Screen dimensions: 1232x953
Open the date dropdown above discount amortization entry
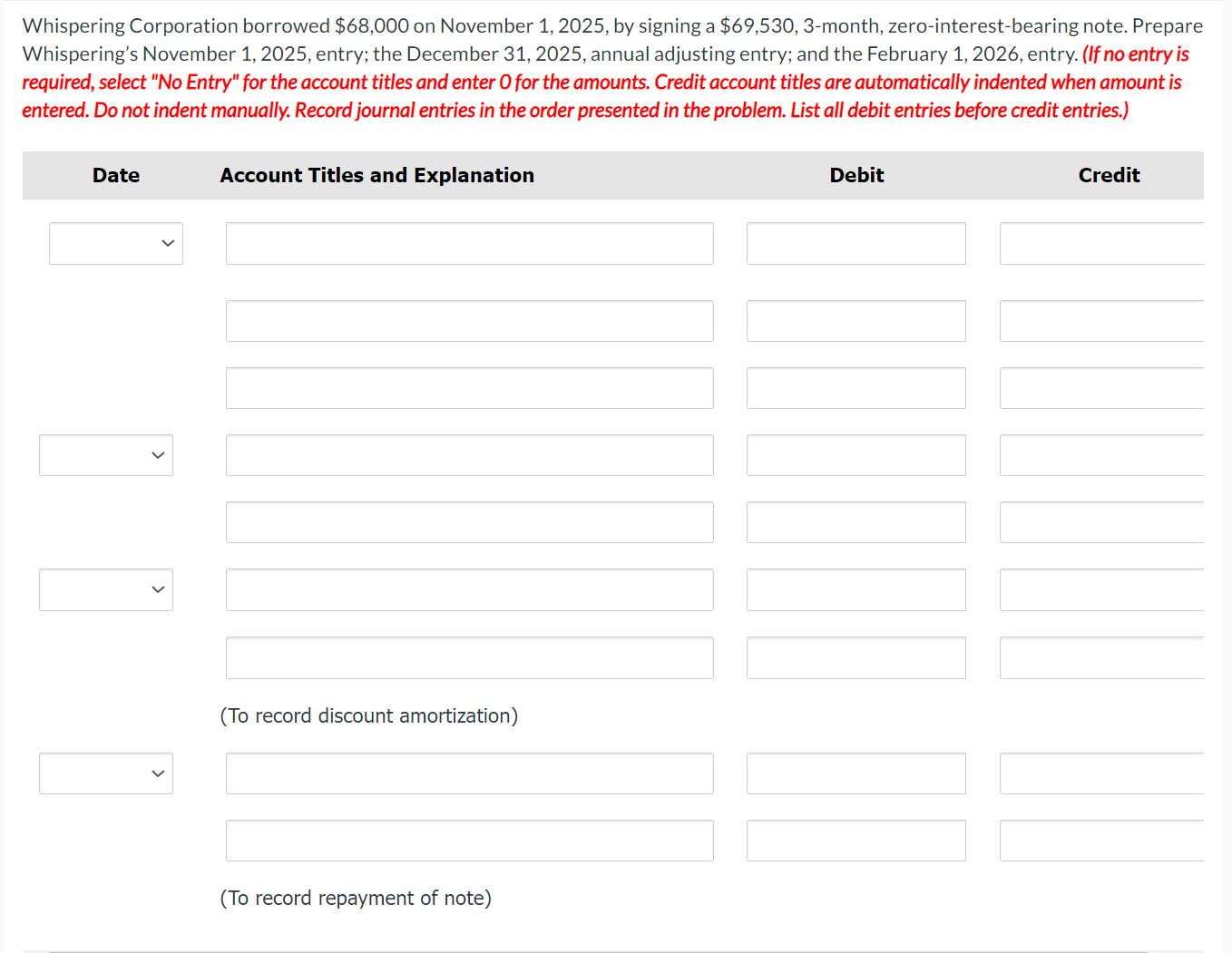coord(105,589)
